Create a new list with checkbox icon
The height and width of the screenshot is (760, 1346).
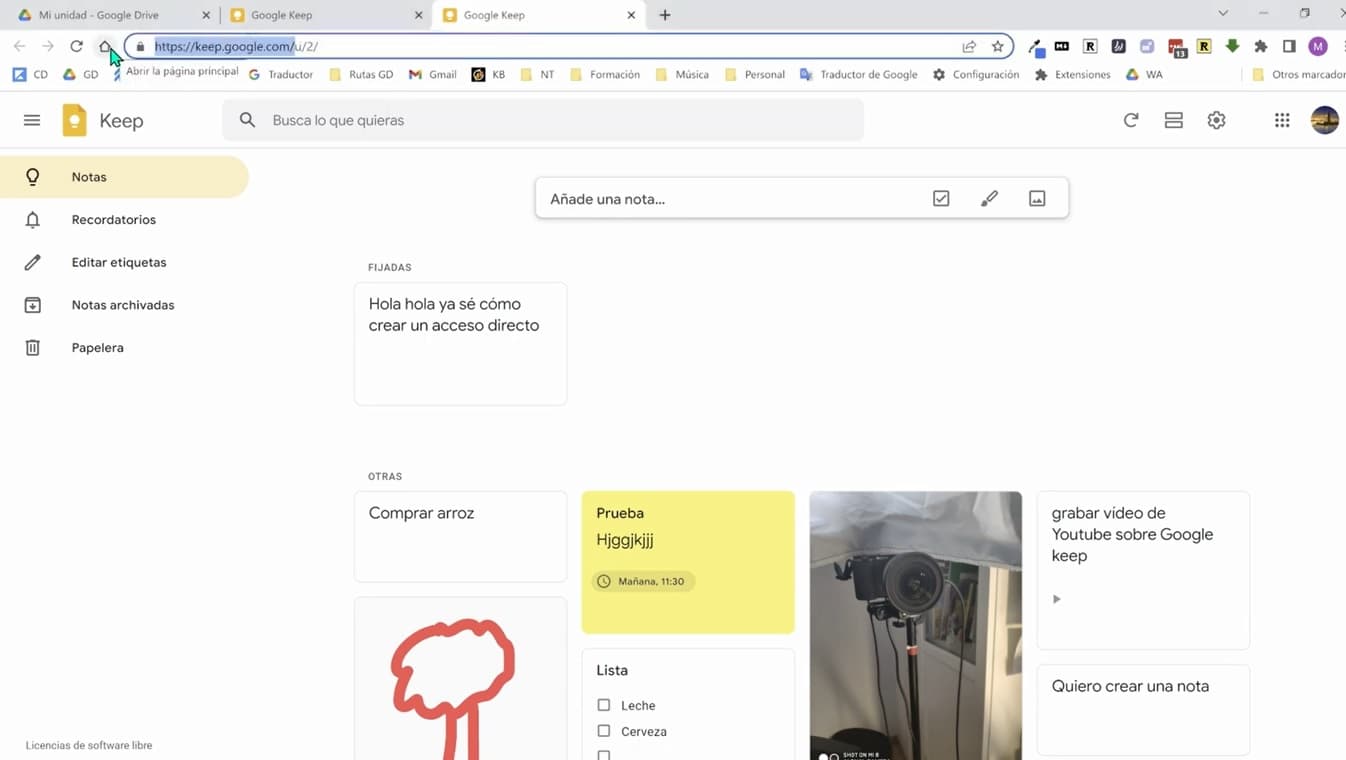(x=941, y=198)
